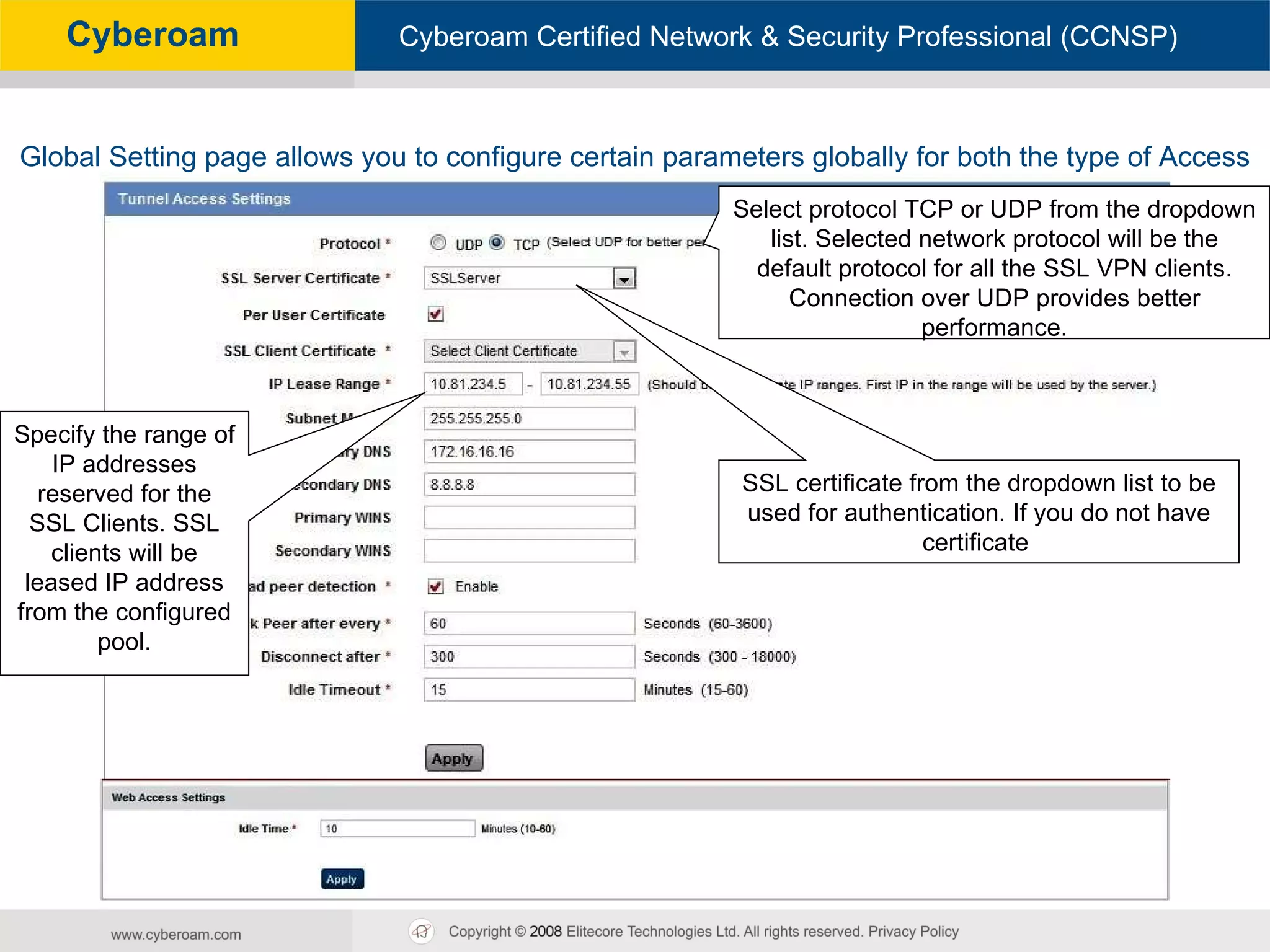Toggle the Per User Certificate checkbox
The width and height of the screenshot is (1270, 952).
pyautogui.click(x=435, y=314)
